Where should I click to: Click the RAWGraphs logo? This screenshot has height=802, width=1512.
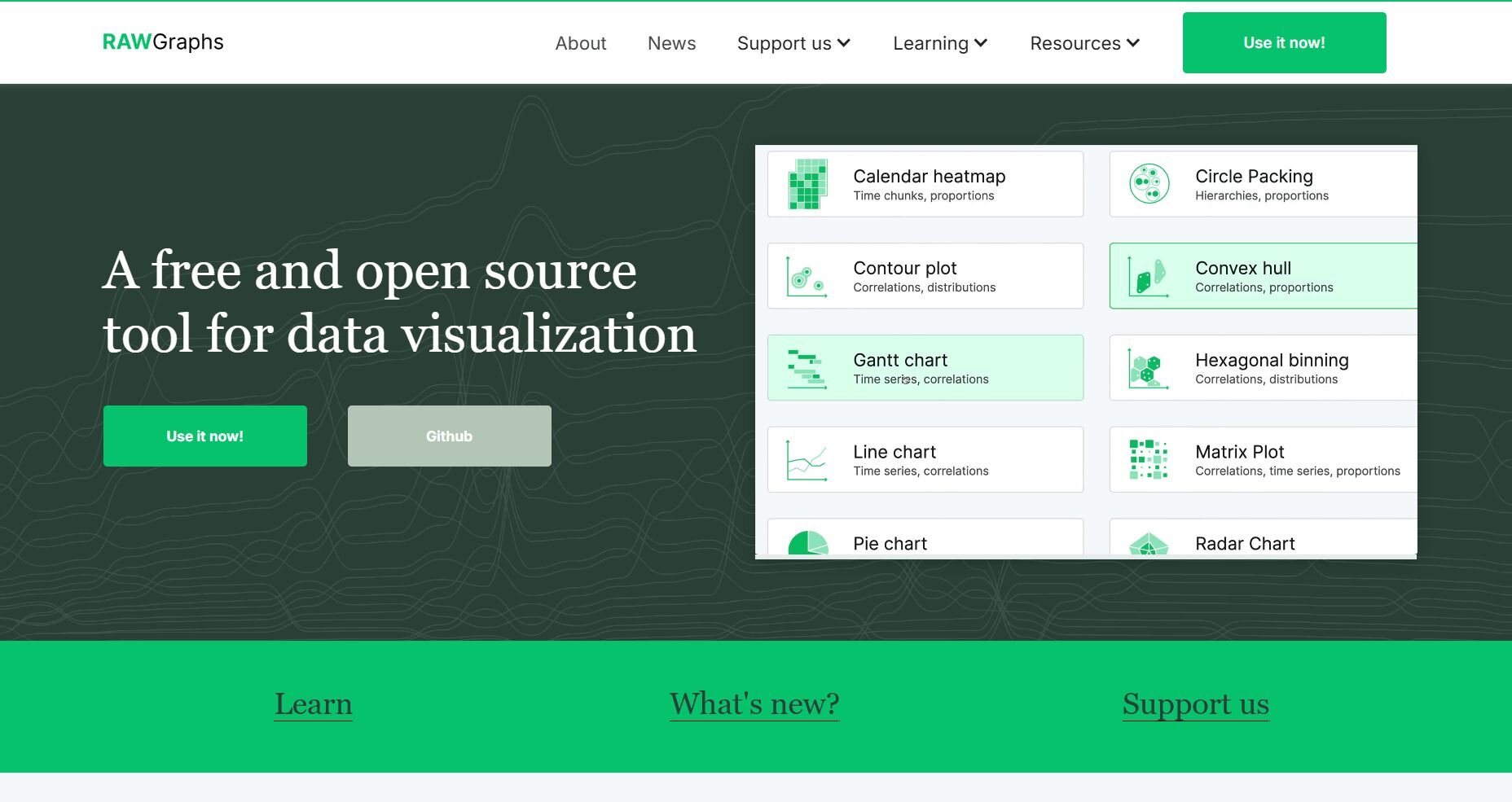click(x=163, y=42)
